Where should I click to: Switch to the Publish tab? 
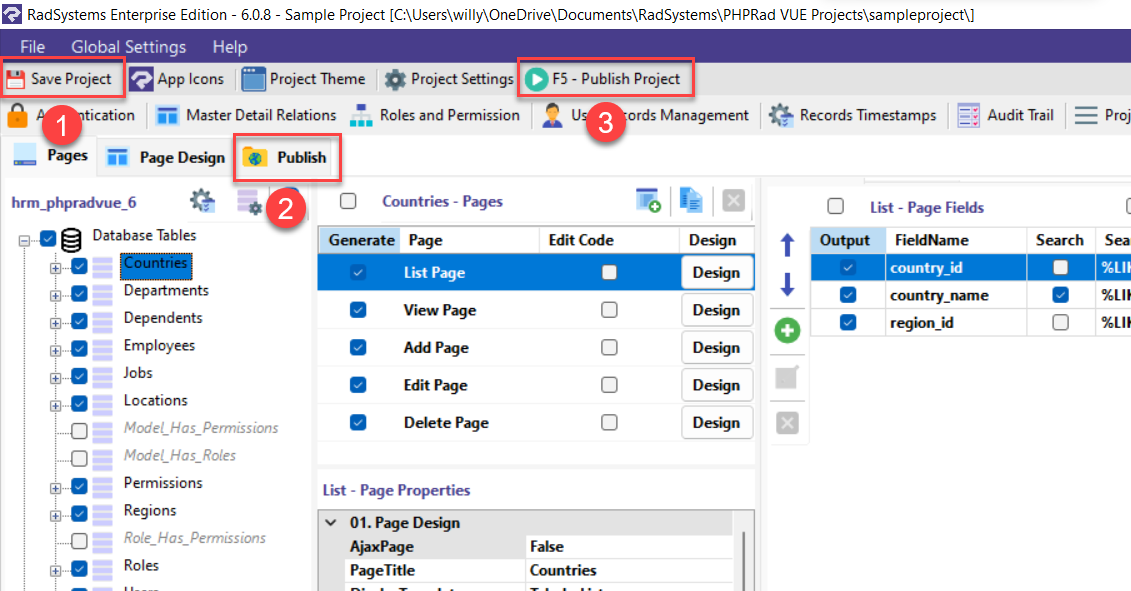(286, 157)
